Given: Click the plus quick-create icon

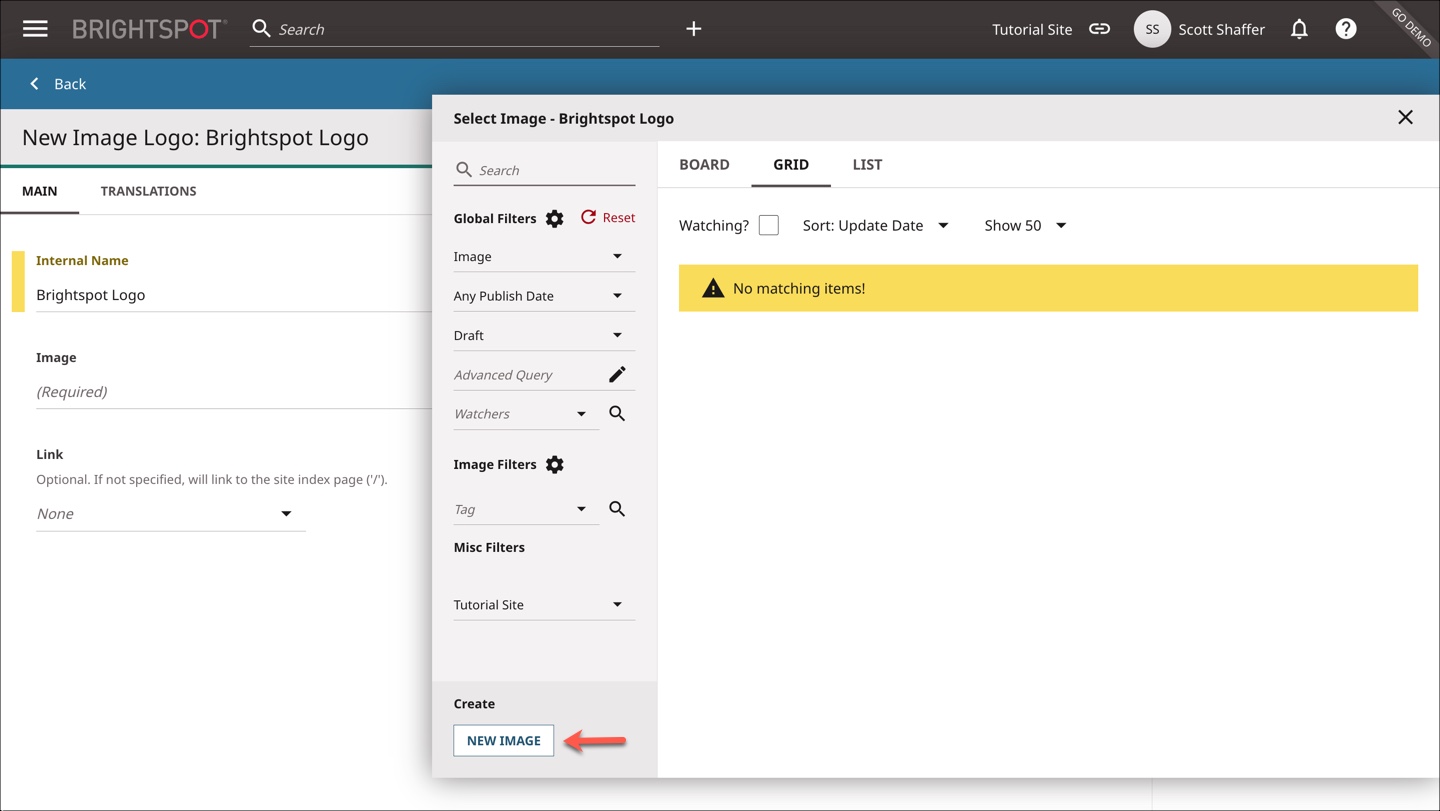Looking at the screenshot, I should 693,29.
